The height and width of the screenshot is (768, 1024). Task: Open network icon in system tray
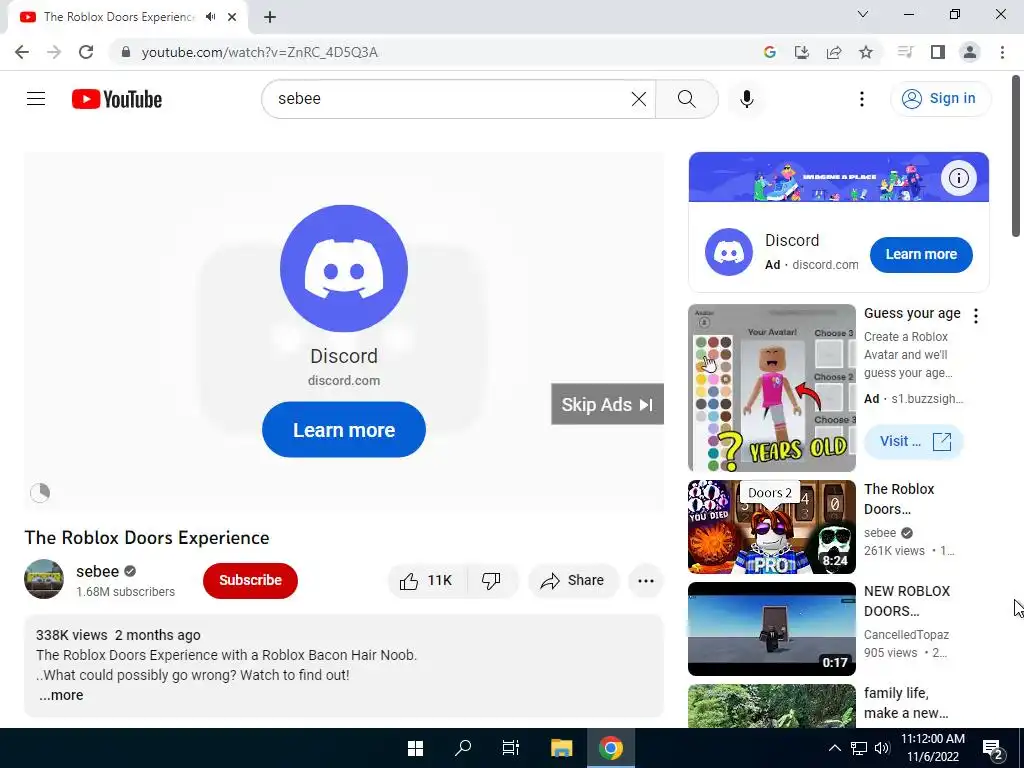click(x=859, y=748)
